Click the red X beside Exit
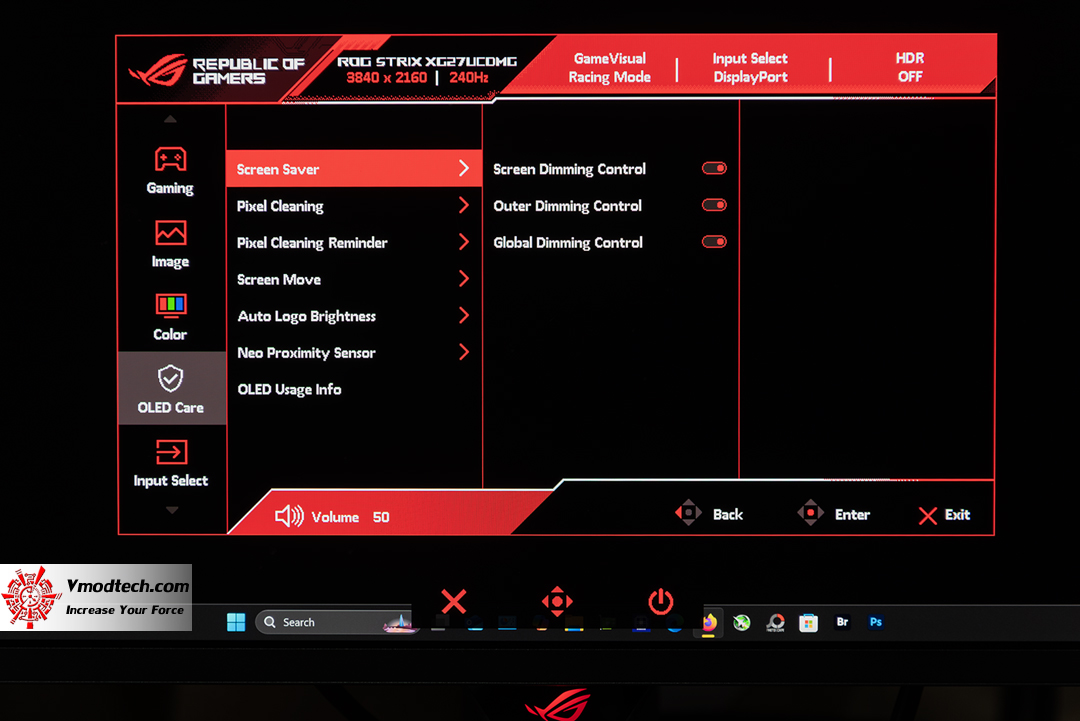 [928, 516]
